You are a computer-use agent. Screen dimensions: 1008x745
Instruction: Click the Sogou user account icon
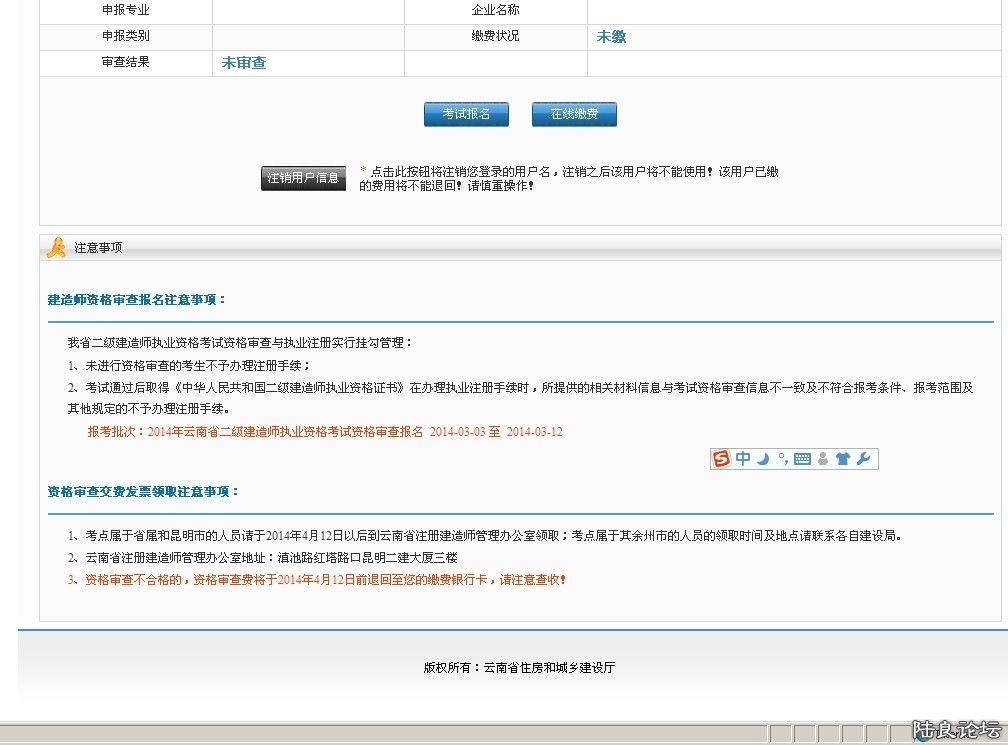(x=822, y=459)
